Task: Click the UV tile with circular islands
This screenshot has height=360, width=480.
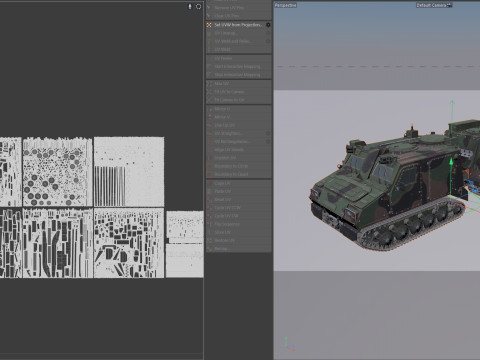Action: [x=57, y=171]
